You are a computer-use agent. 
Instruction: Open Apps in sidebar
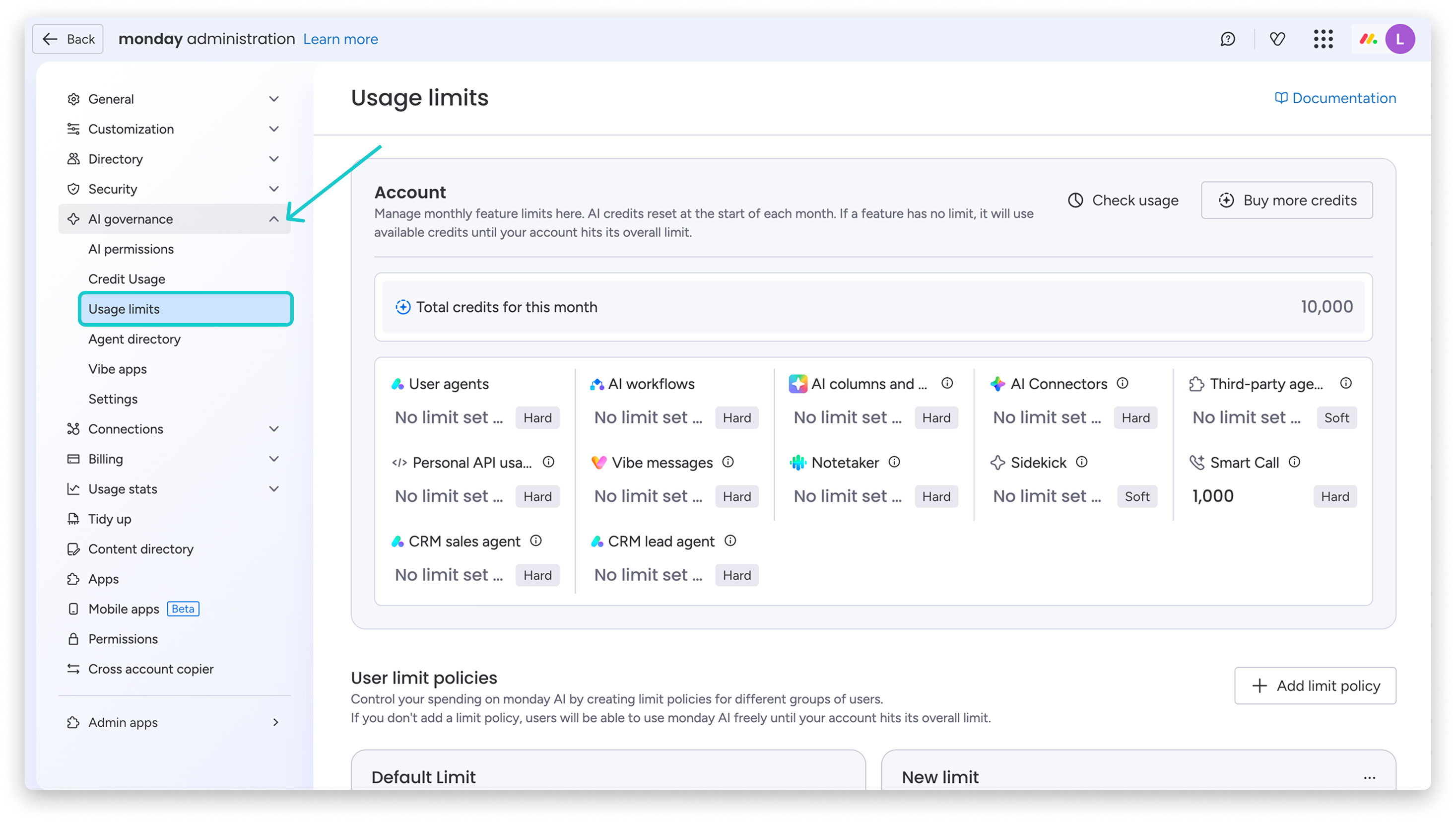click(x=103, y=579)
